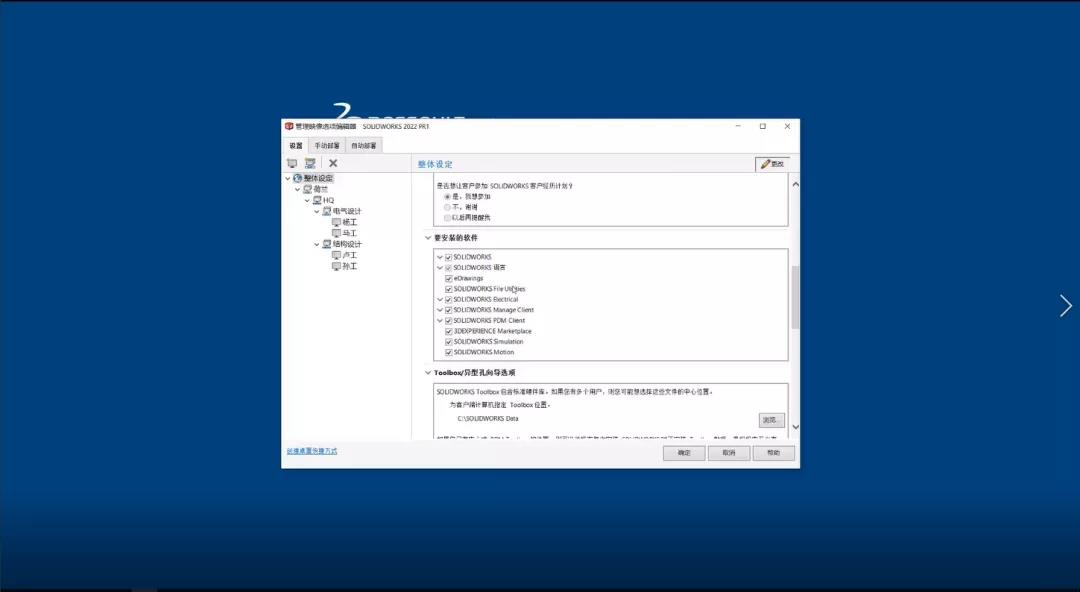Collapse the 结构设计 tree node
Image resolution: width=1080 pixels, height=592 pixels.
(x=317, y=245)
